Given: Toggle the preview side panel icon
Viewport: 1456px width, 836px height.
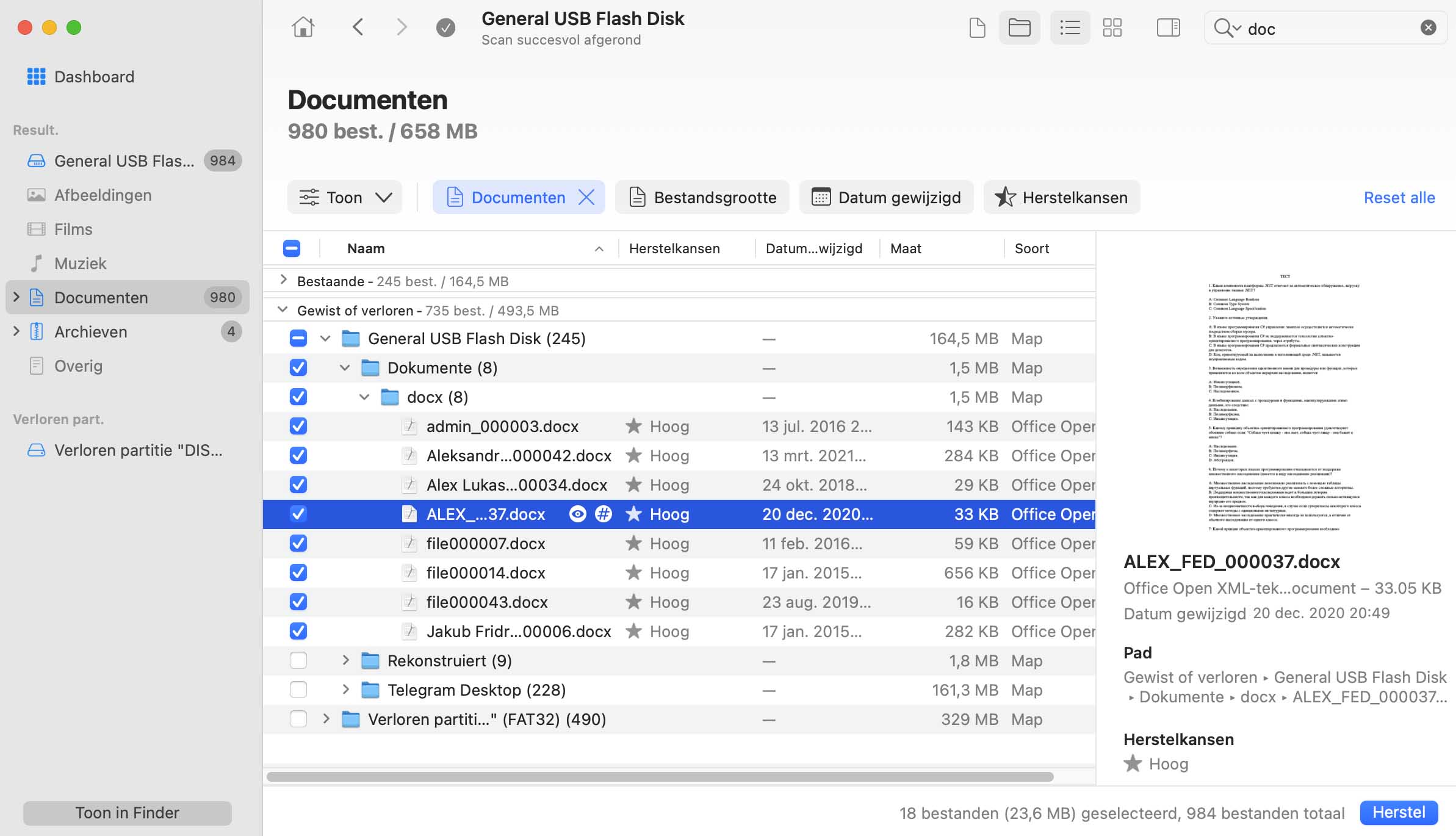Looking at the screenshot, I should [x=1168, y=27].
